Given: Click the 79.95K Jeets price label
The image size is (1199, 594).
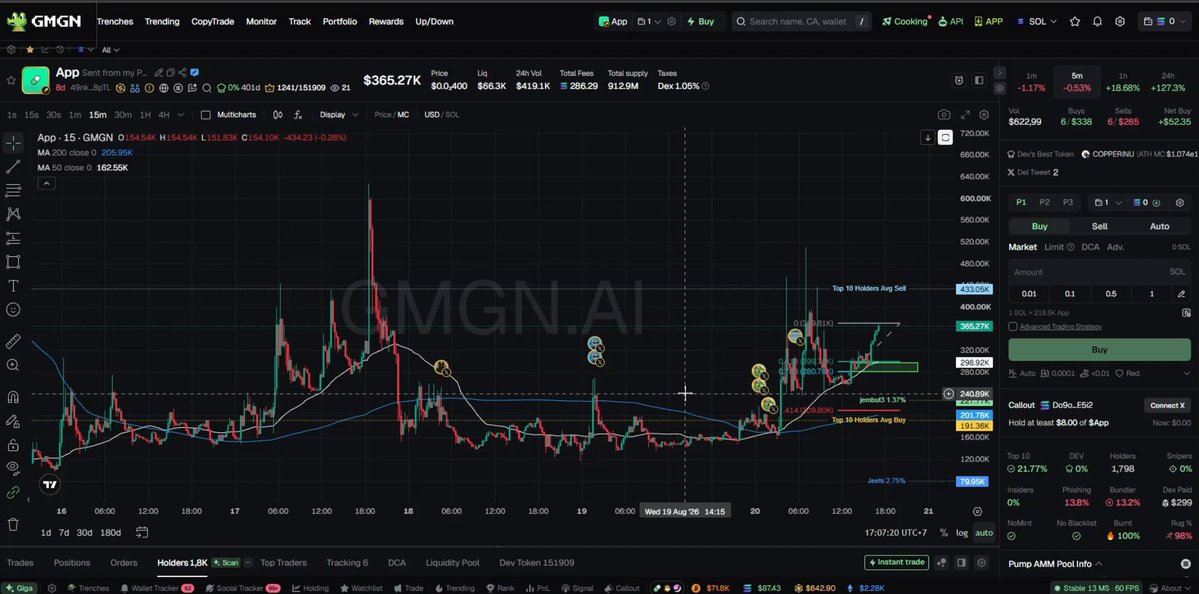Looking at the screenshot, I should 973,482.
